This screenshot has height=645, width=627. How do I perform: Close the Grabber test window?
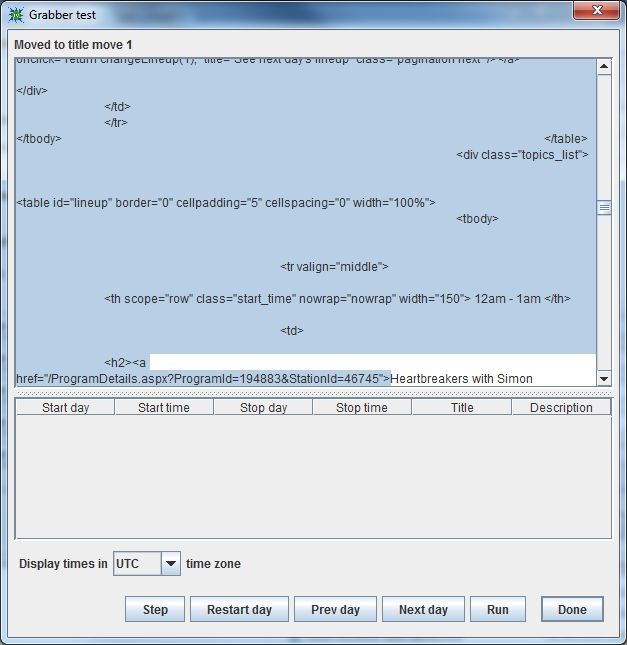click(x=596, y=11)
